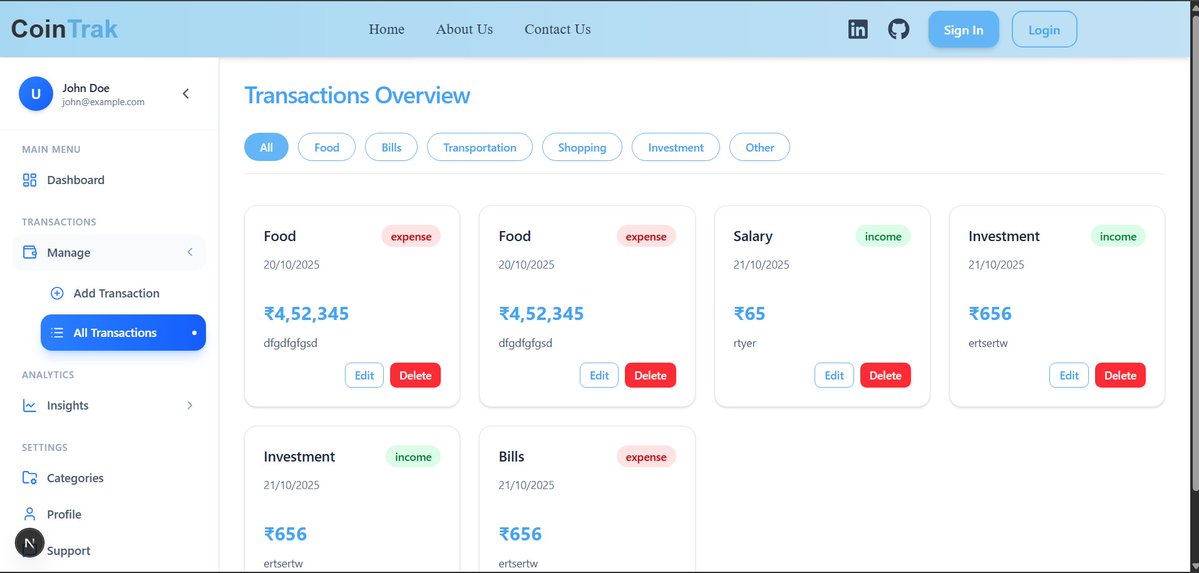Click the Login button
This screenshot has height=573, width=1199.
click(1044, 30)
